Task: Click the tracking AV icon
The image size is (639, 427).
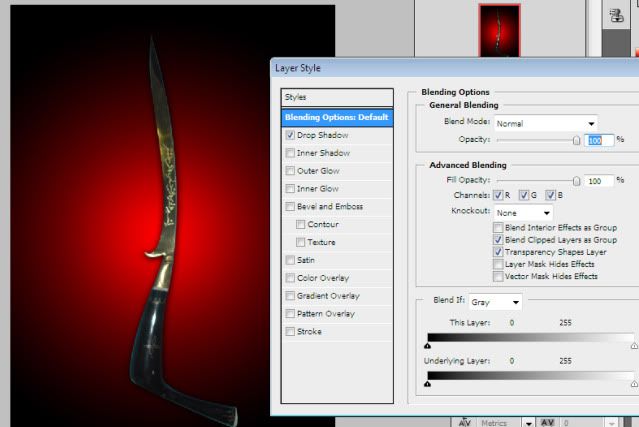Action: click(548, 423)
